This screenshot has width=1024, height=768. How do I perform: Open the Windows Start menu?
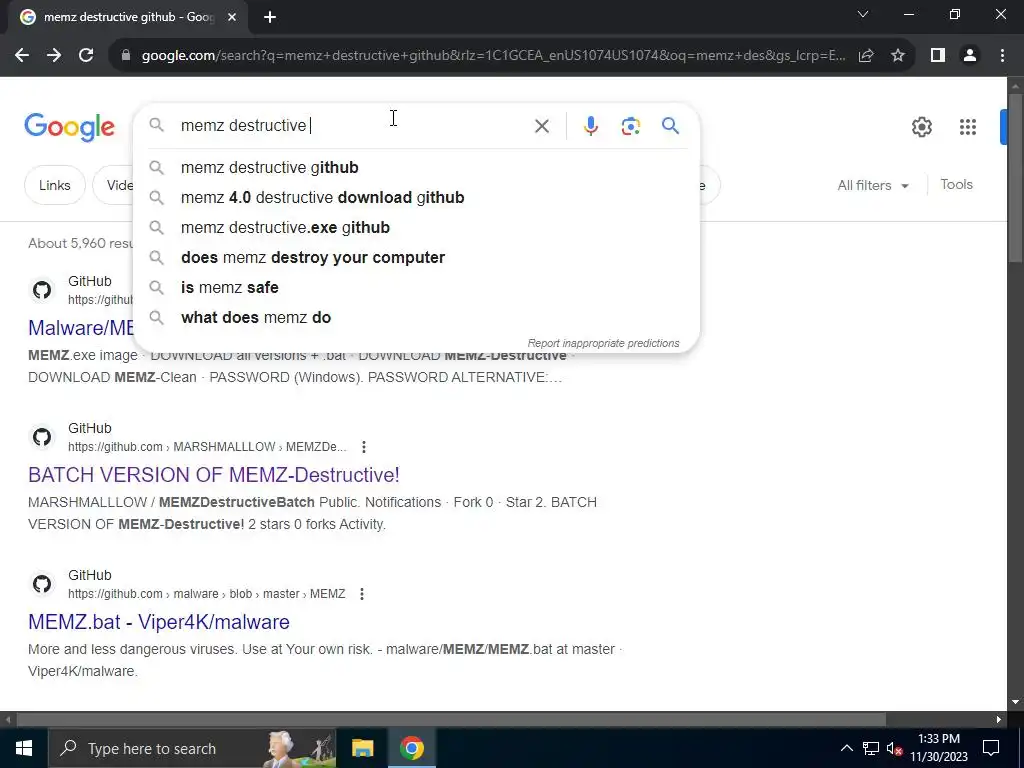point(24,748)
